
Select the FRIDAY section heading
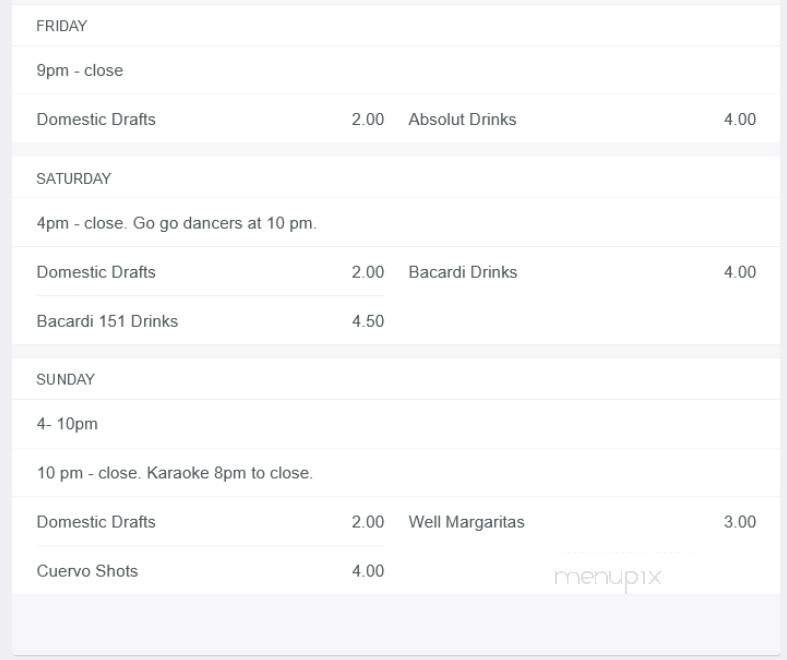pos(62,26)
